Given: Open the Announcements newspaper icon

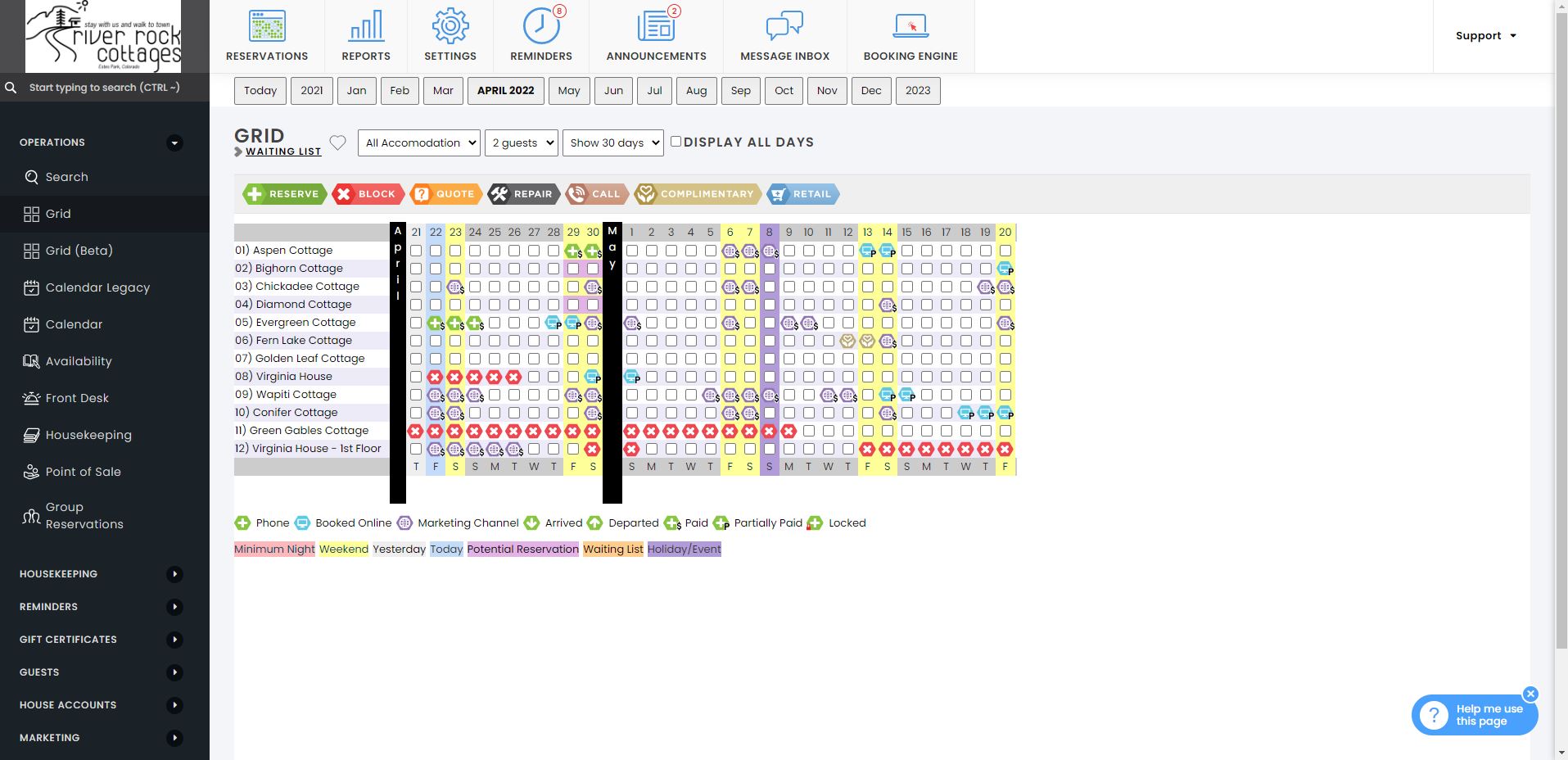Looking at the screenshot, I should tap(656, 27).
